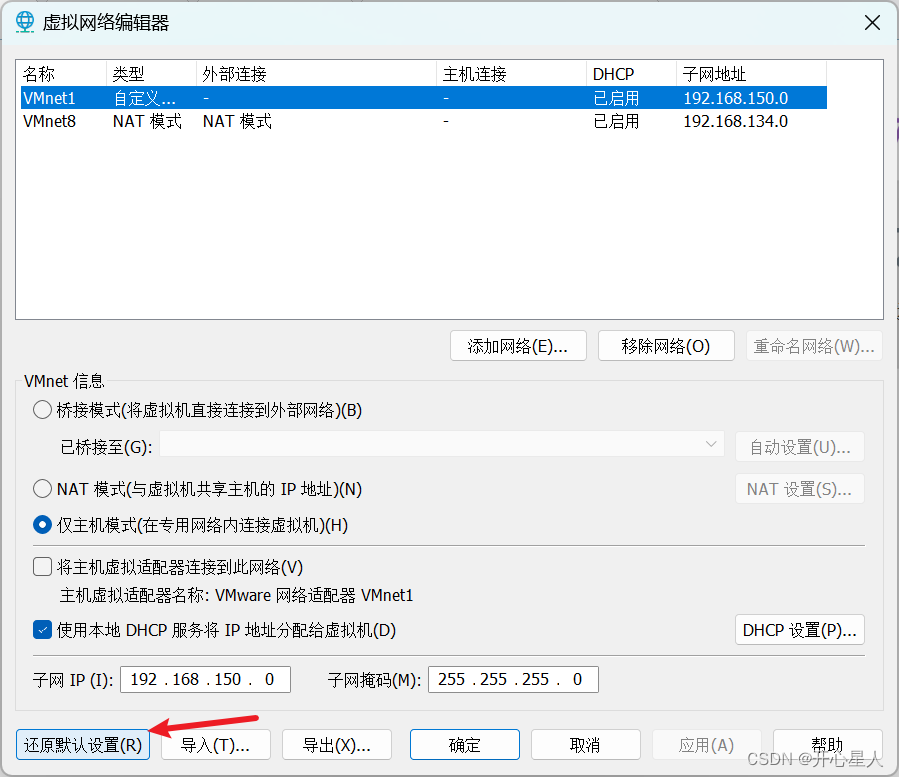Open NAT 设置(S)... button

pyautogui.click(x=800, y=489)
